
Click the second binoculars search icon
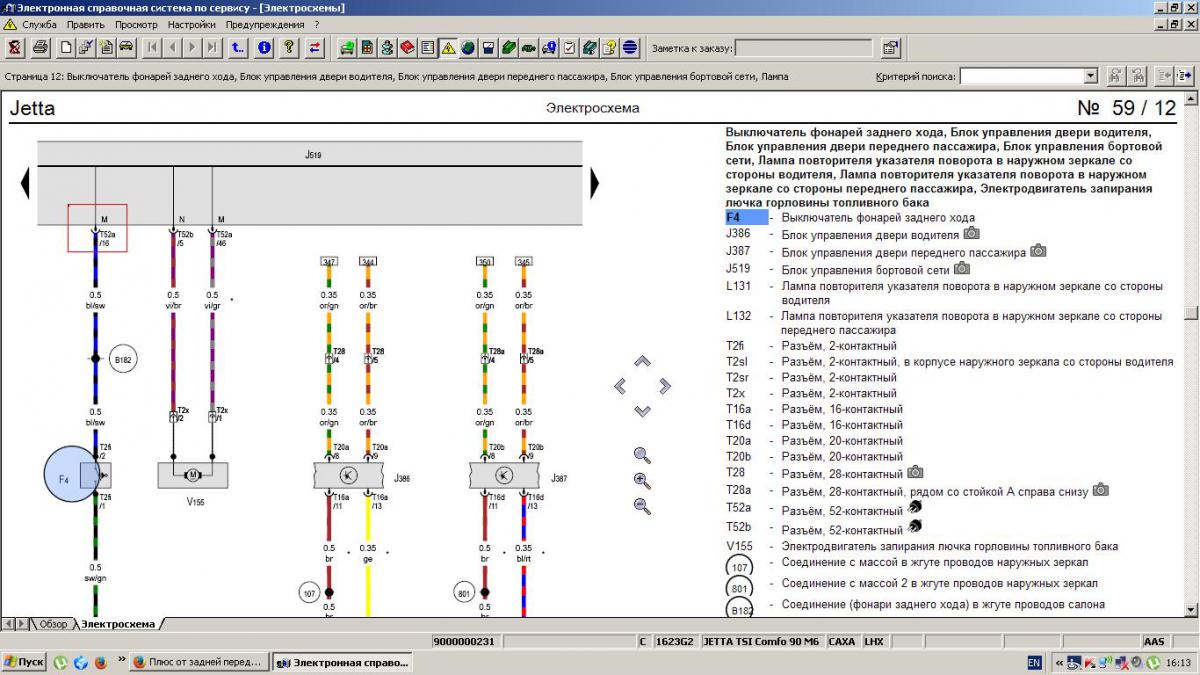click(x=1139, y=76)
